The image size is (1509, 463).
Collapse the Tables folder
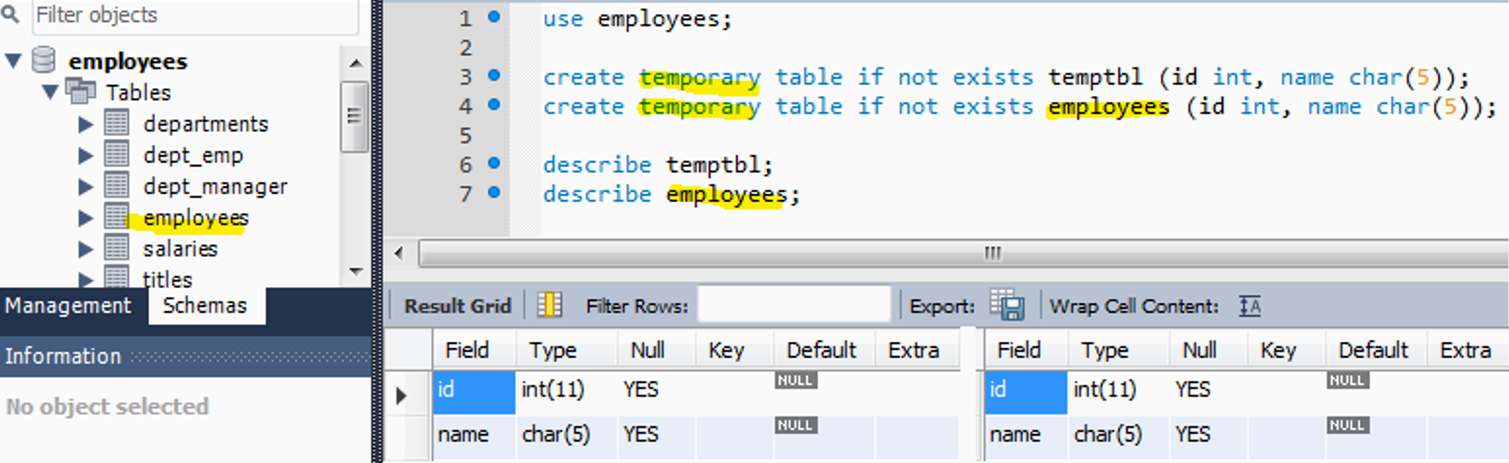tap(49, 92)
